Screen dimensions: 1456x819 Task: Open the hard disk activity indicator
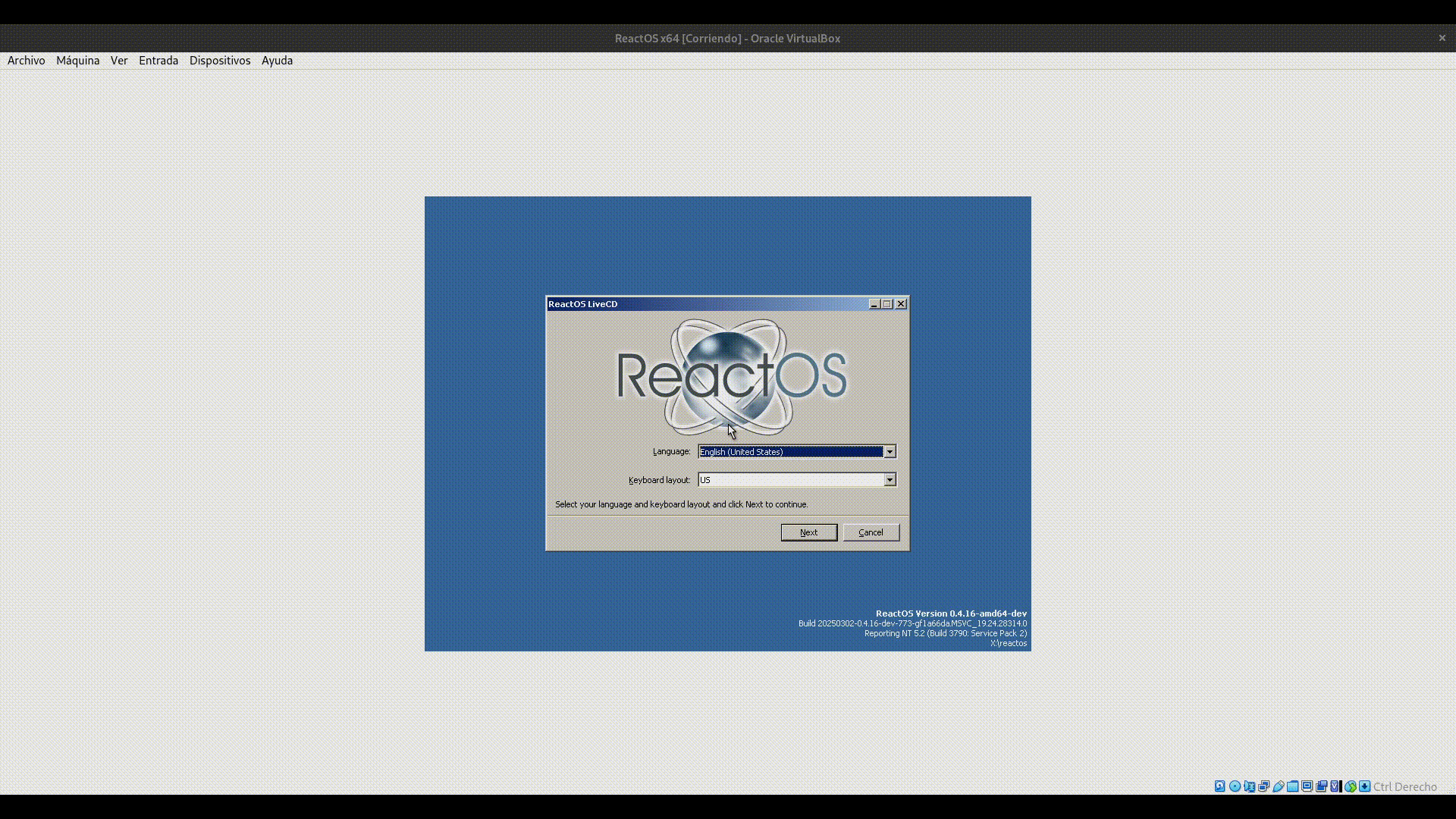click(x=1220, y=786)
